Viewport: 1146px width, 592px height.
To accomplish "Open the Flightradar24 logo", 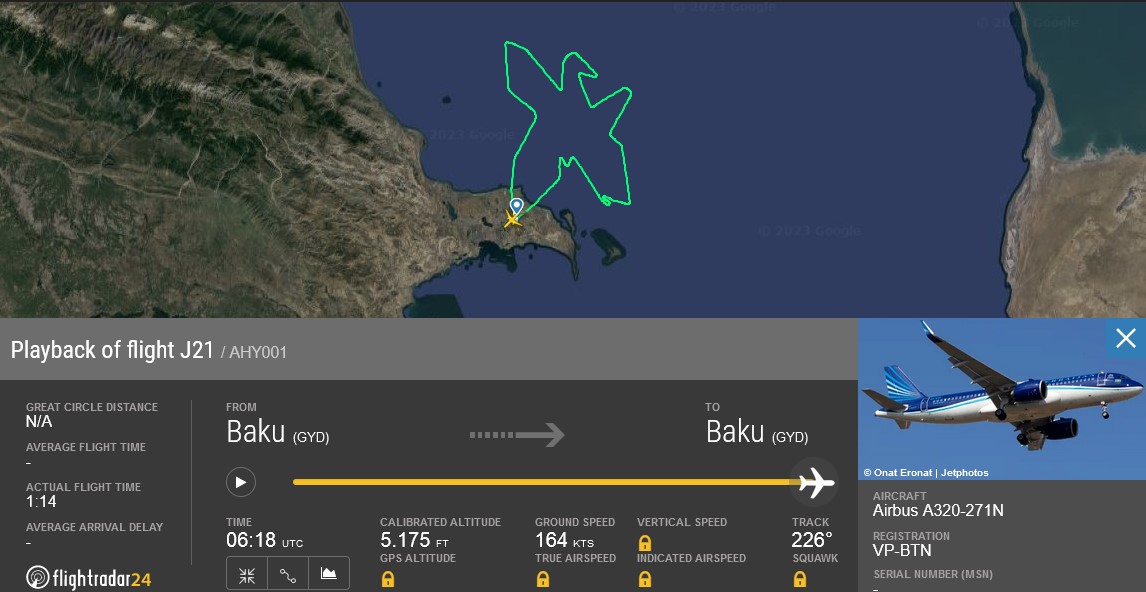I will click(88, 578).
